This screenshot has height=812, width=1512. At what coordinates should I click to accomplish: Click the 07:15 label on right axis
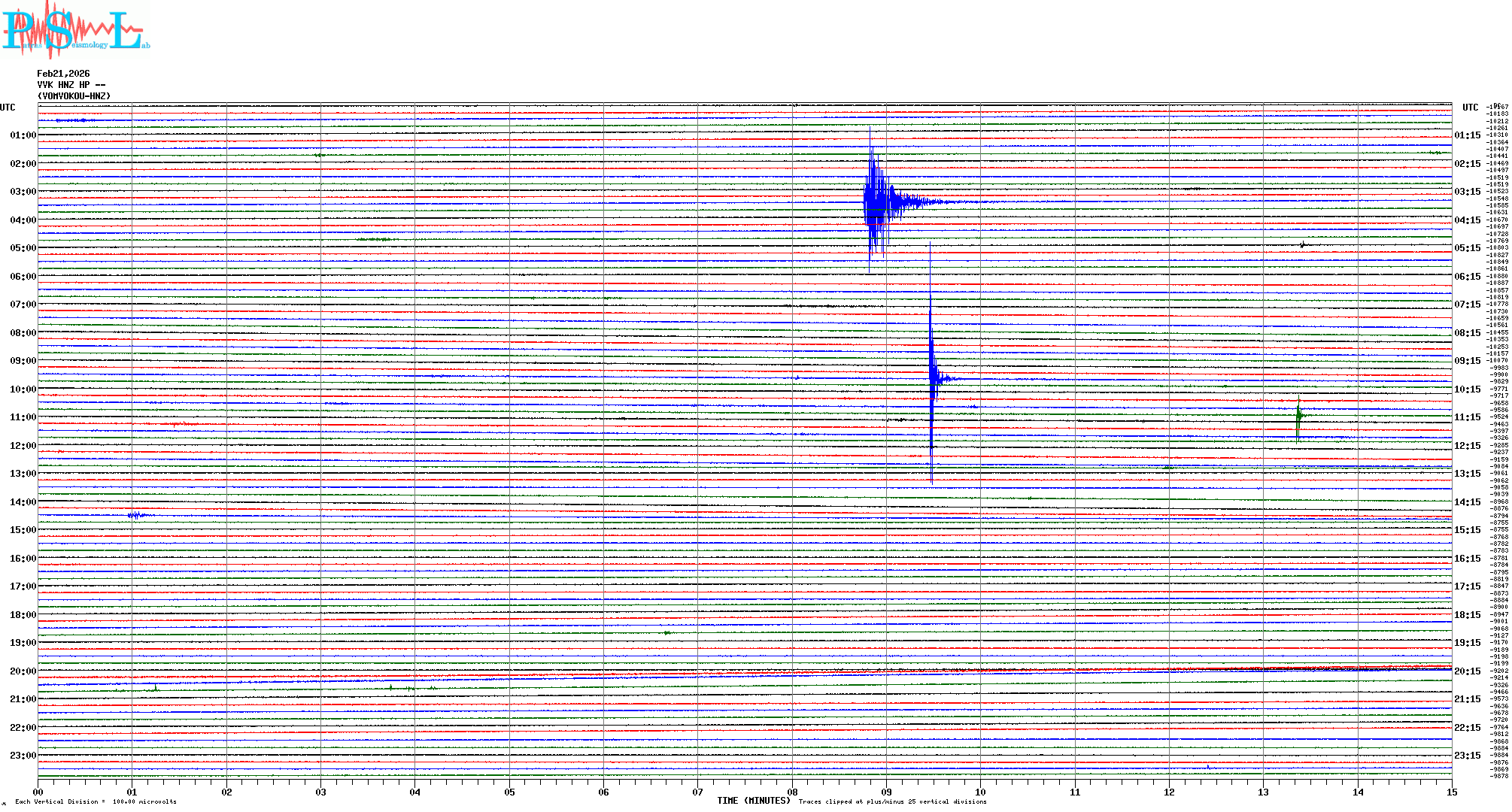(1467, 304)
